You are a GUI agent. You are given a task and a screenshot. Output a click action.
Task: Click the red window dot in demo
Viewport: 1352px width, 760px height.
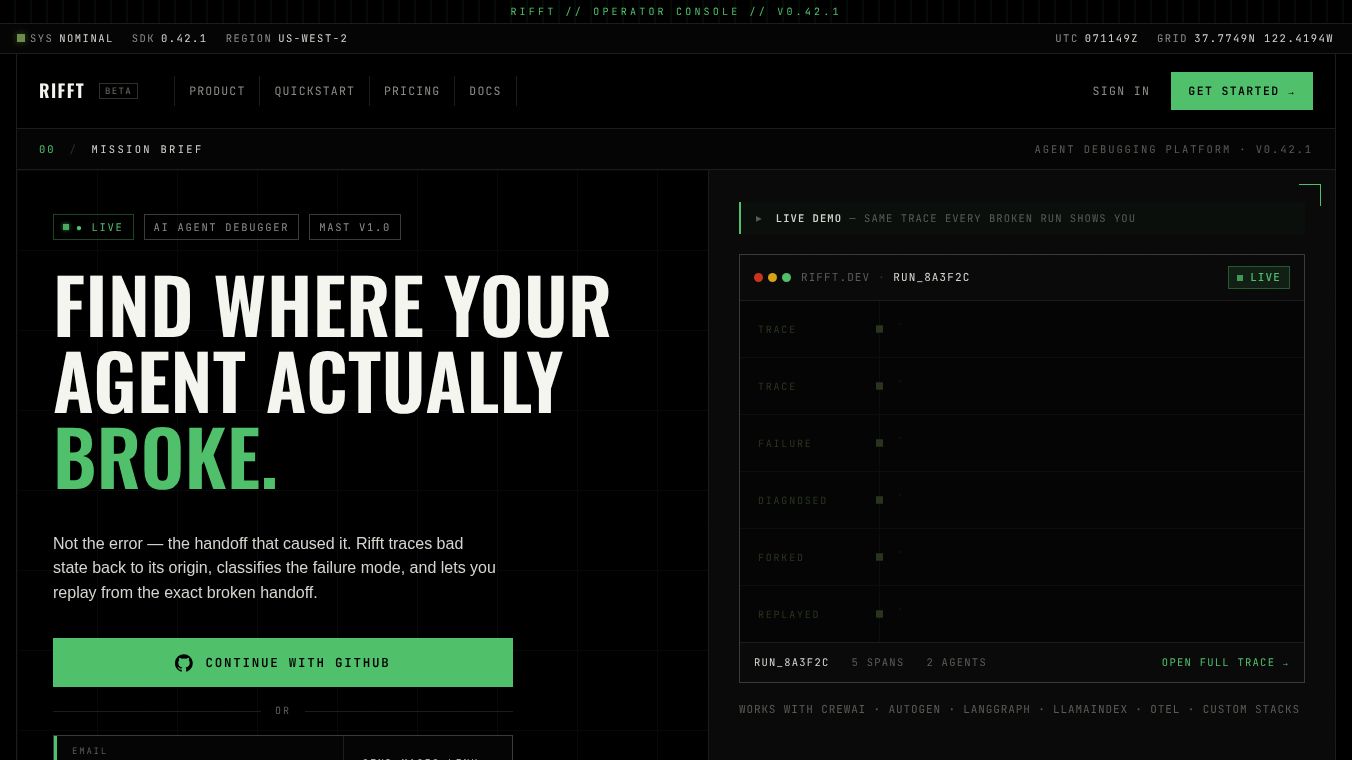pos(758,277)
